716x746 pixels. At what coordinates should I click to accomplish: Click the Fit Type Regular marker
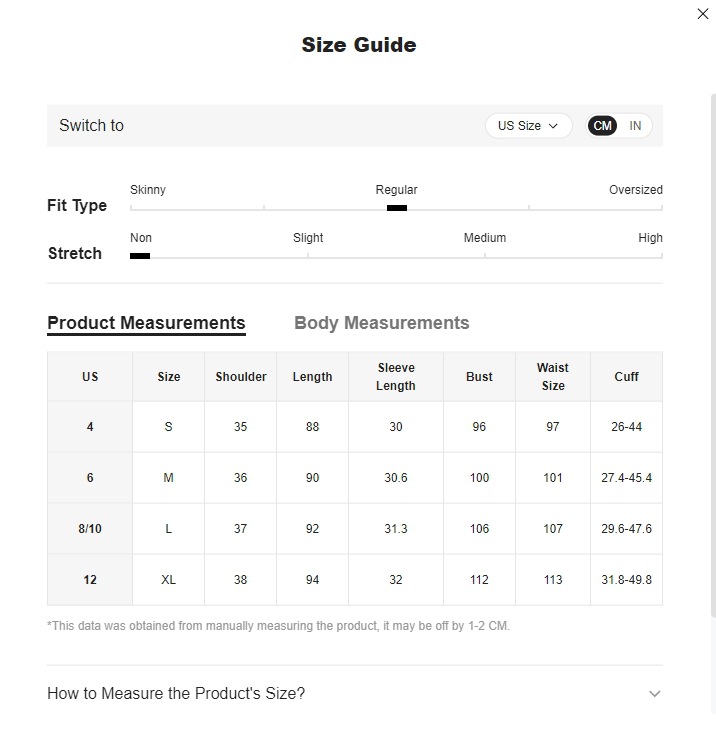click(x=397, y=208)
